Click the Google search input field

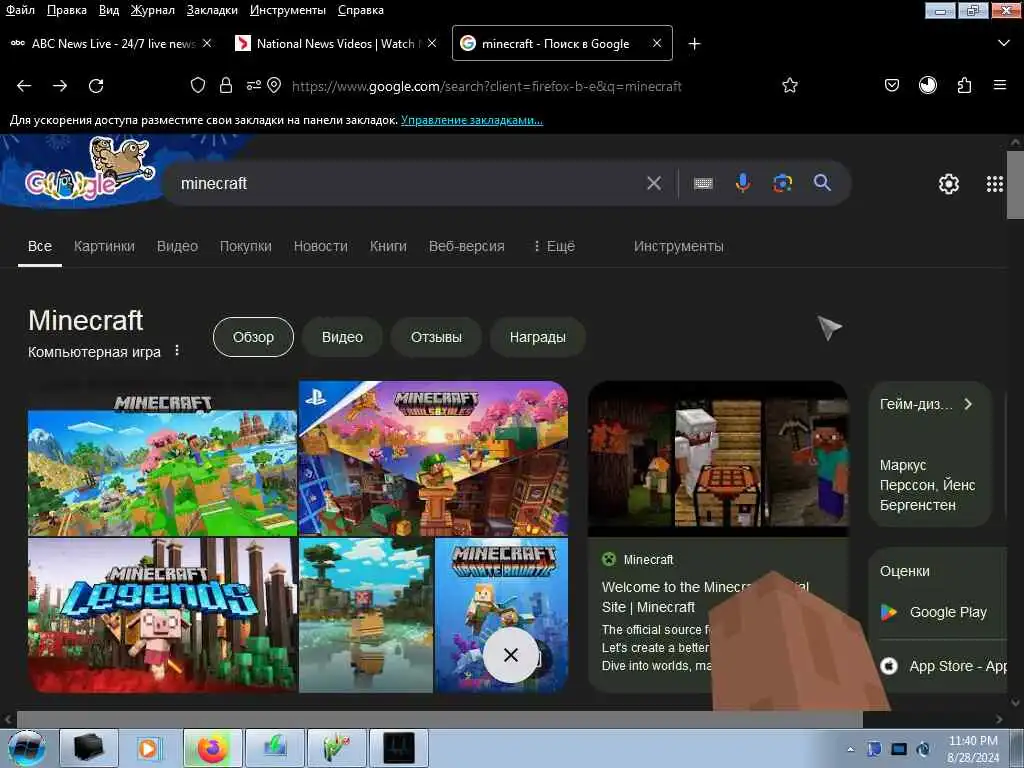coord(408,184)
